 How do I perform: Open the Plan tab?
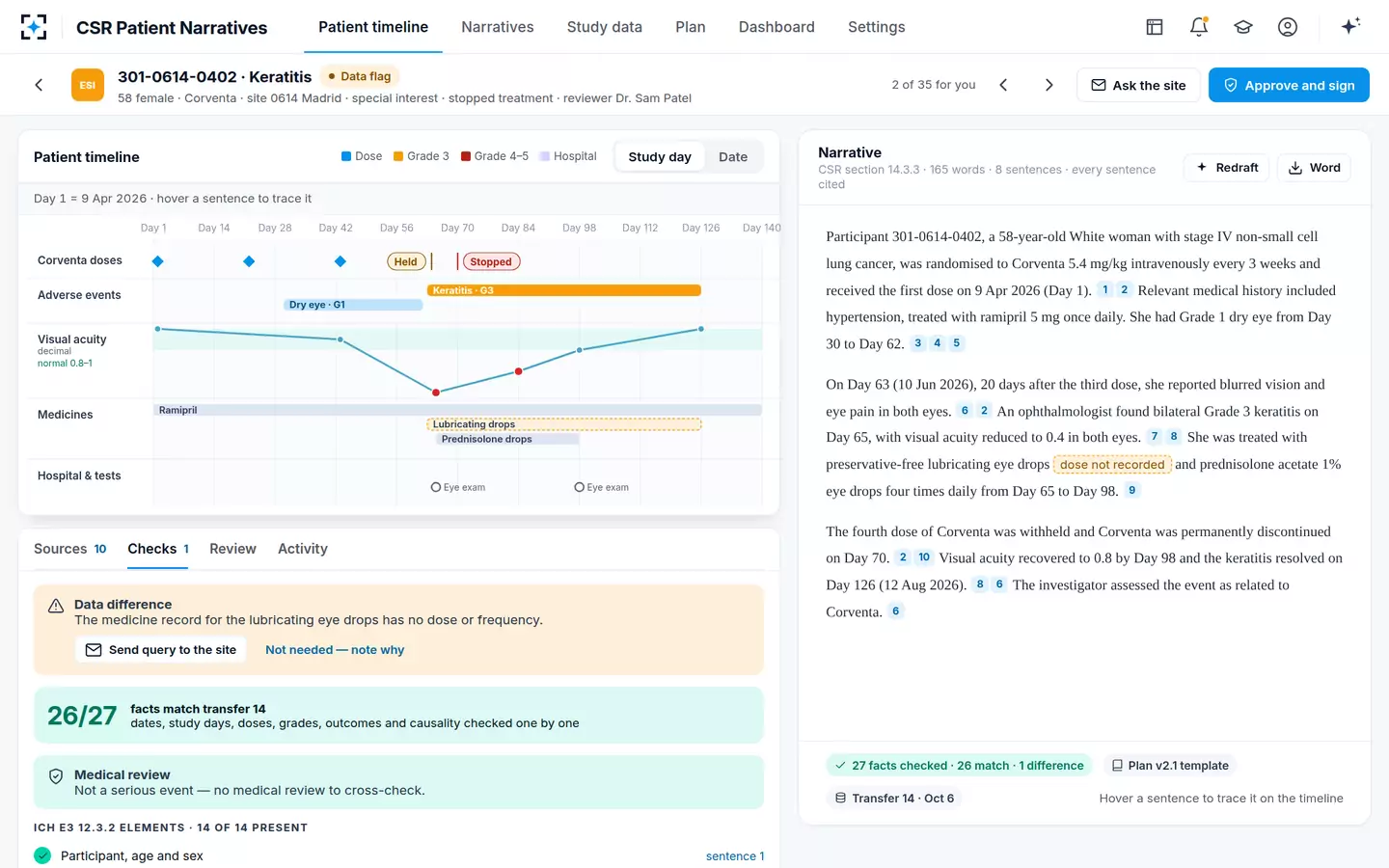(x=691, y=27)
